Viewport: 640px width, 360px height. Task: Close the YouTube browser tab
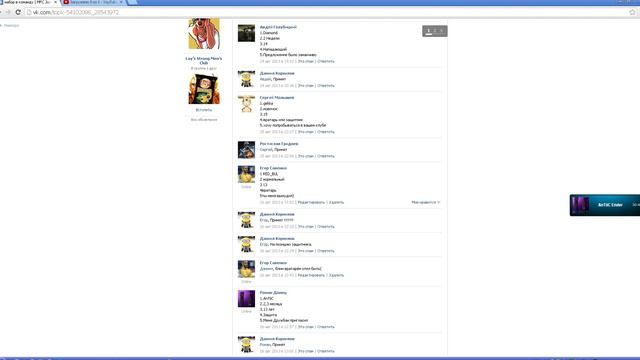pos(121,2)
